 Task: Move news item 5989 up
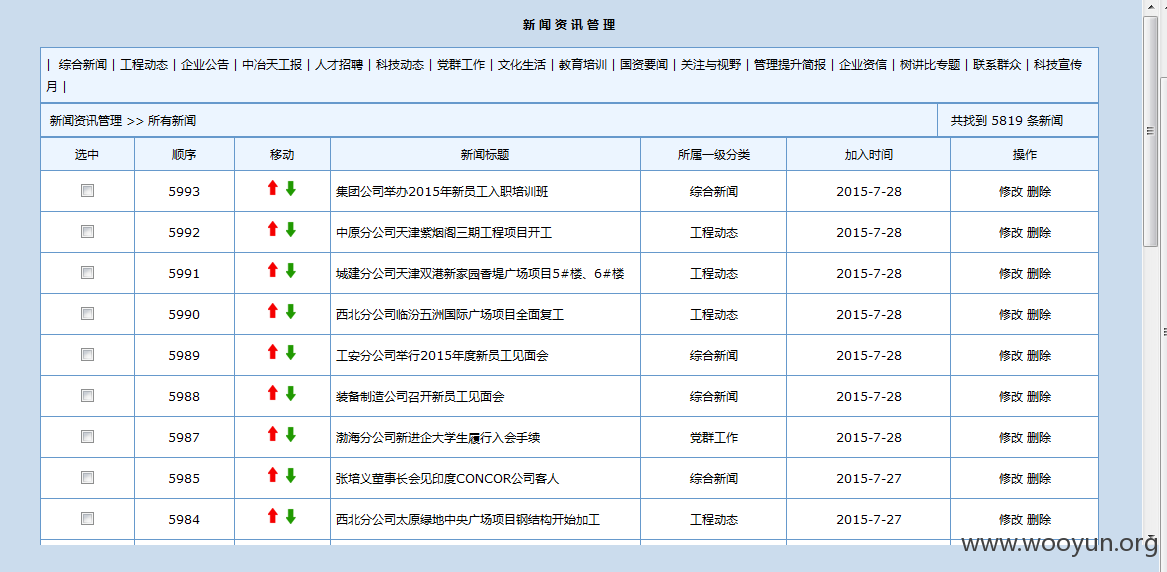[272, 353]
